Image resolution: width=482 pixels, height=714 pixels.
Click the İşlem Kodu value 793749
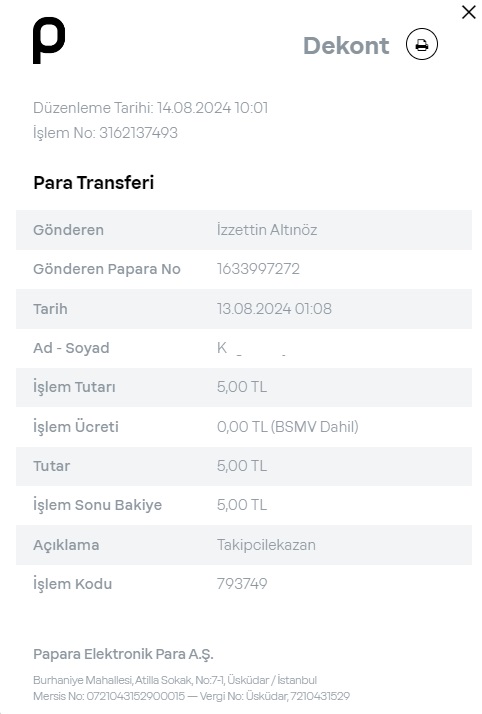tap(242, 584)
